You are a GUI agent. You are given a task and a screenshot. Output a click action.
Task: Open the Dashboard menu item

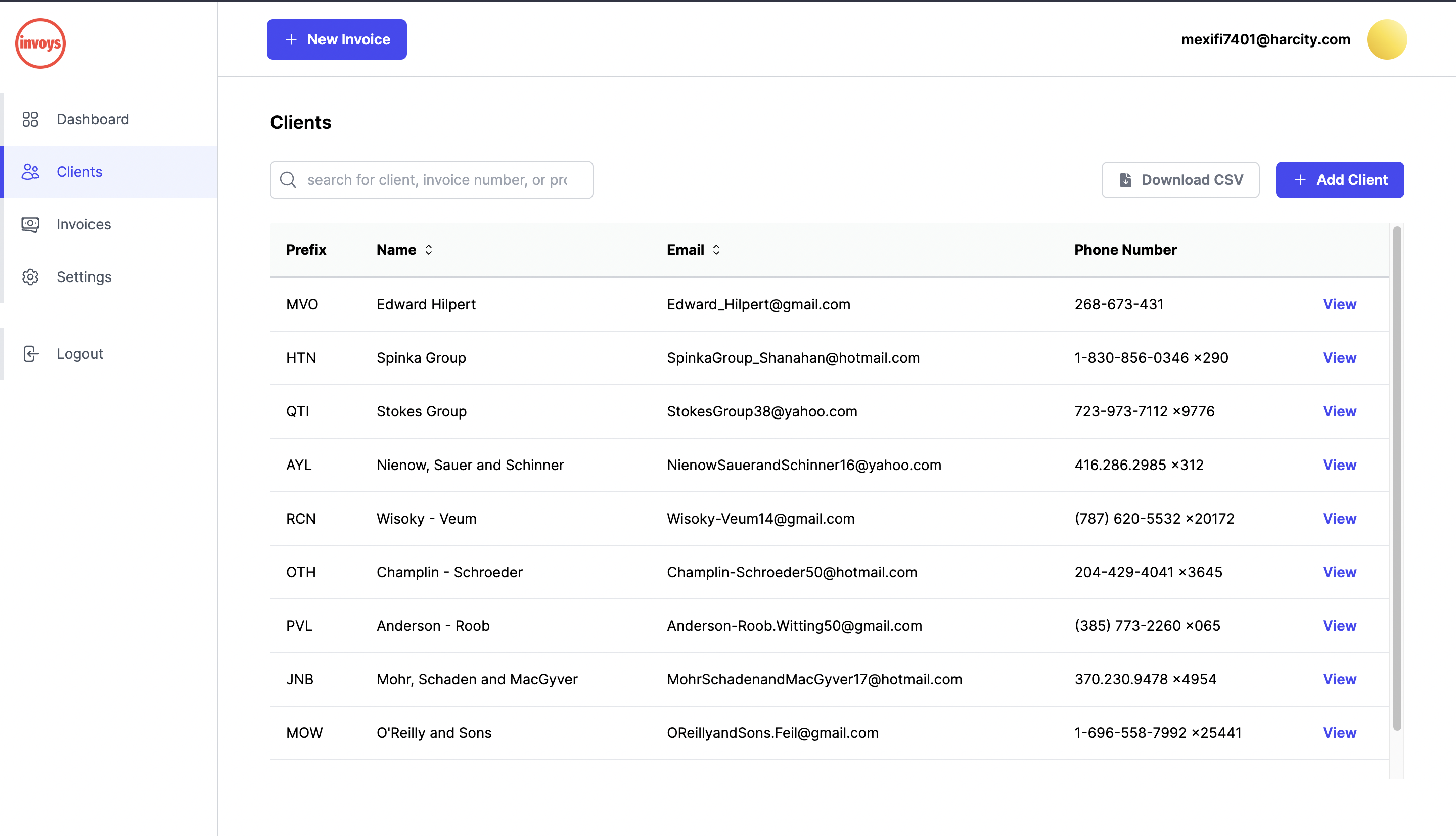(x=110, y=119)
